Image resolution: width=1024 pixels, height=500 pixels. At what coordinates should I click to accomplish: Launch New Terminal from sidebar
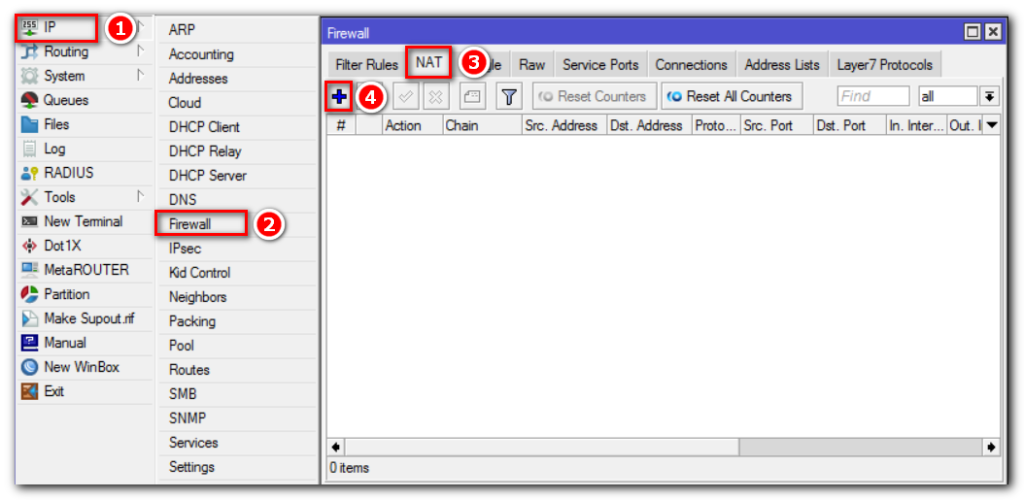click(83, 221)
